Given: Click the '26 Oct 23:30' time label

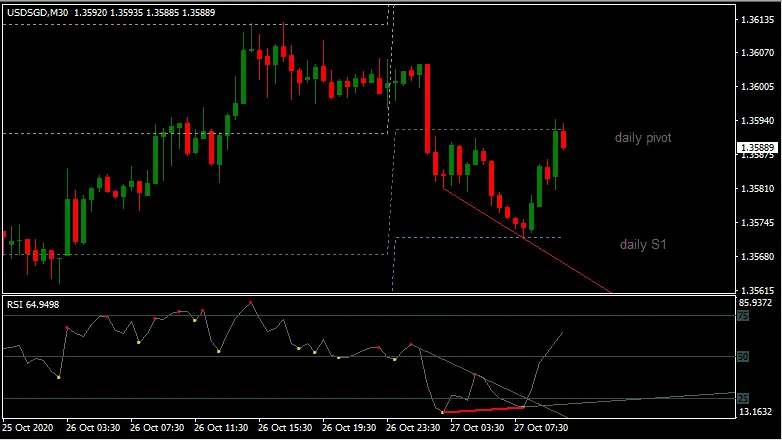Looking at the screenshot, I should (x=413, y=428).
